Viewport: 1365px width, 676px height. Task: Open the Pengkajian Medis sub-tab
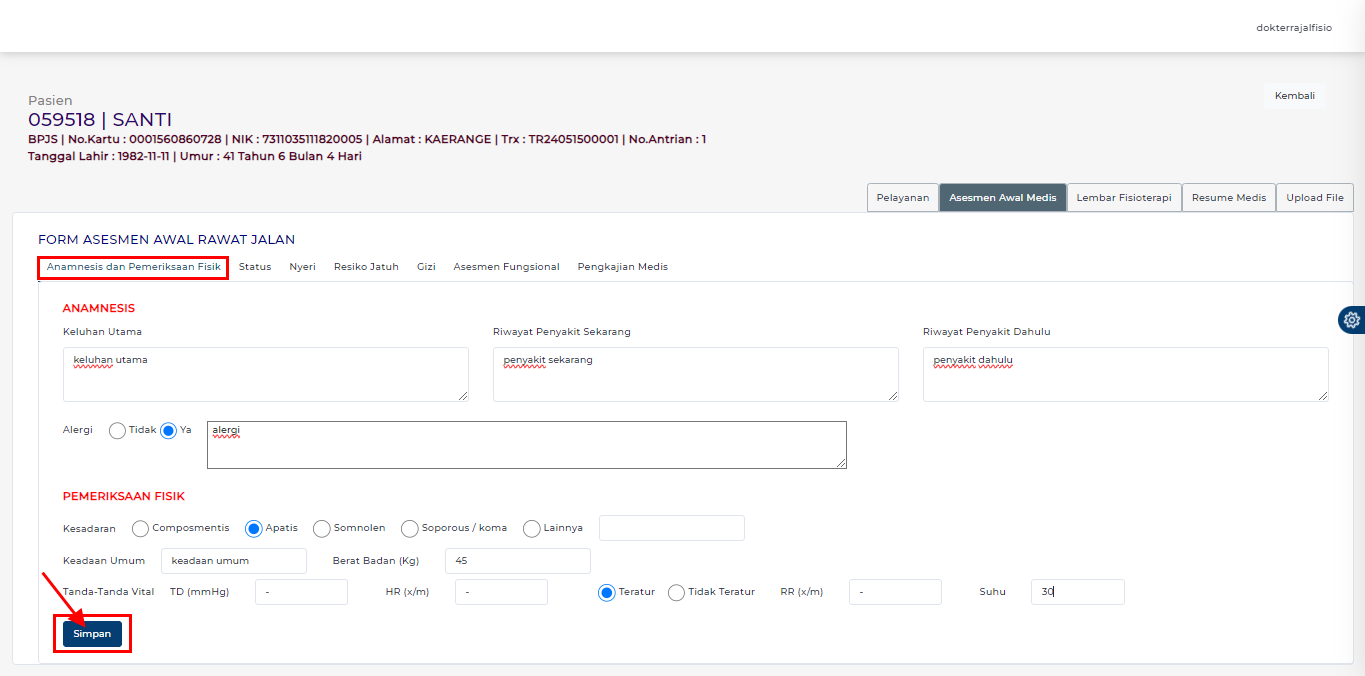point(622,267)
